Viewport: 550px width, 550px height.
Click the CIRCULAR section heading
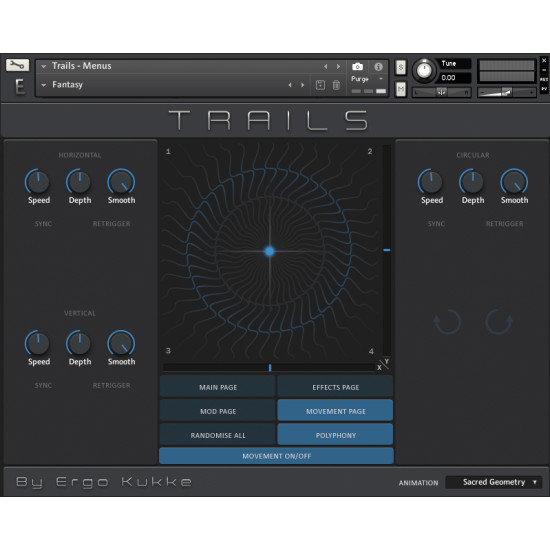click(472, 155)
